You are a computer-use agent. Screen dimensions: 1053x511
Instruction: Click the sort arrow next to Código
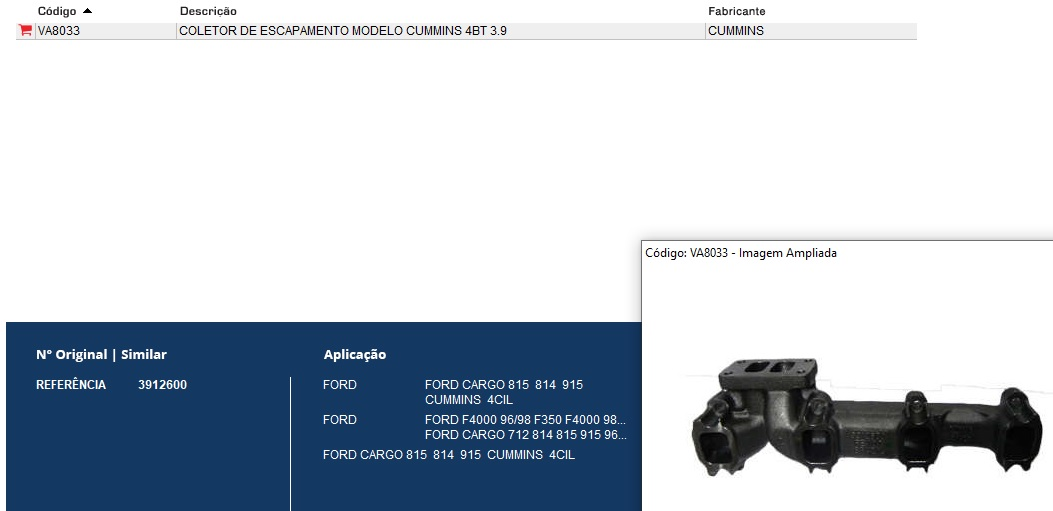(x=88, y=10)
